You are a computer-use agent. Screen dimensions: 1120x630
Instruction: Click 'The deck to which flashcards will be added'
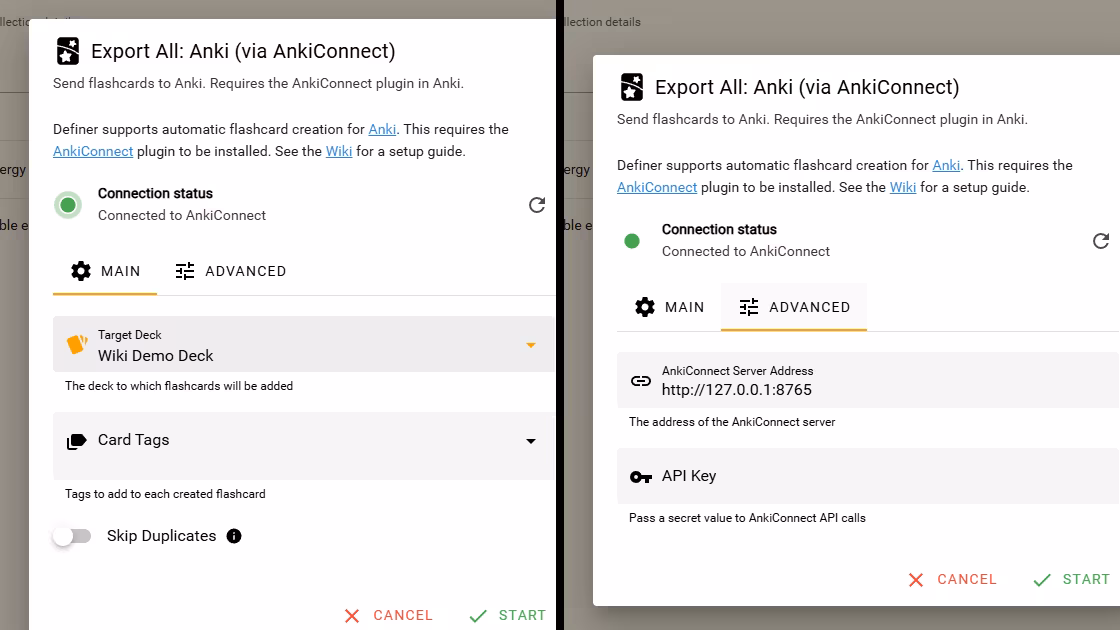point(179,386)
